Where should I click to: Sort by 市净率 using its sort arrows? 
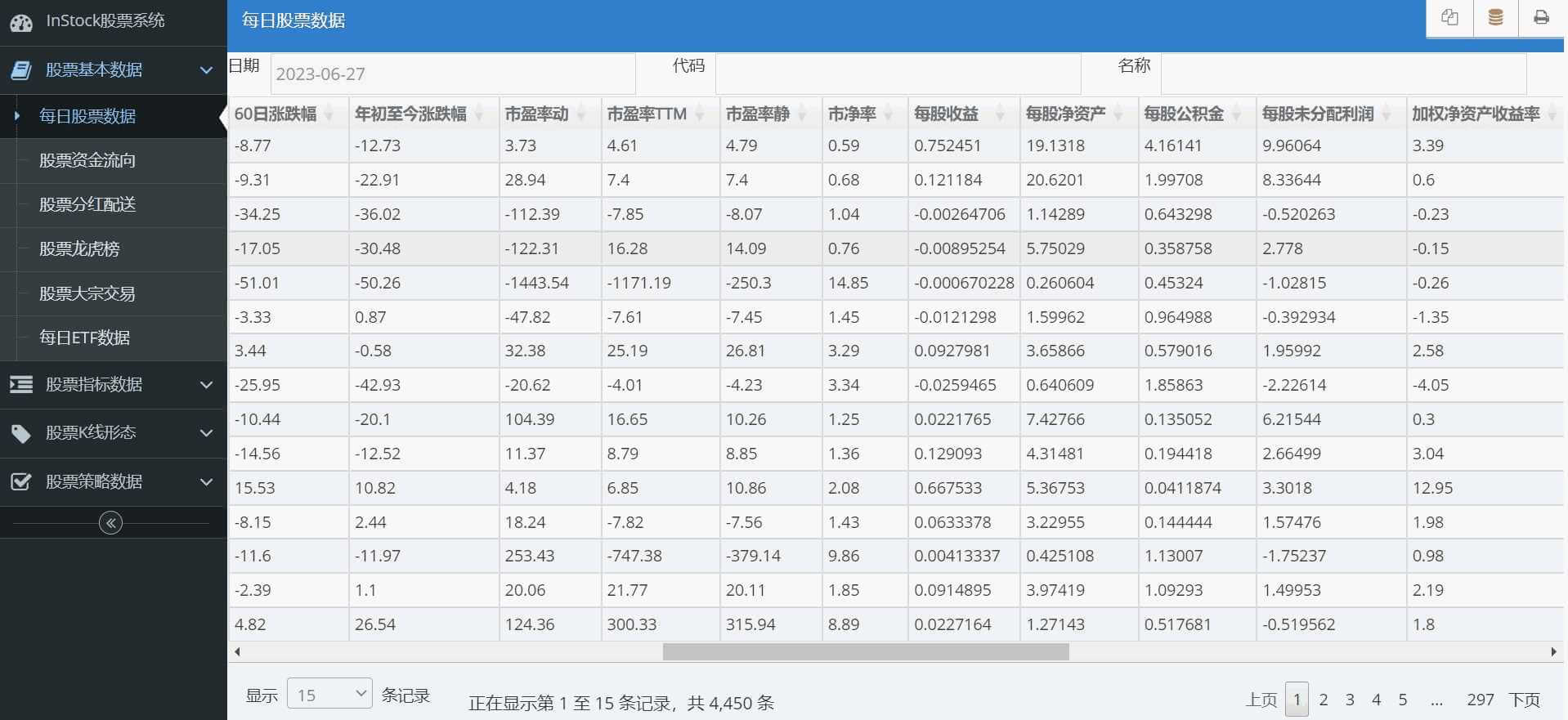coord(889,114)
